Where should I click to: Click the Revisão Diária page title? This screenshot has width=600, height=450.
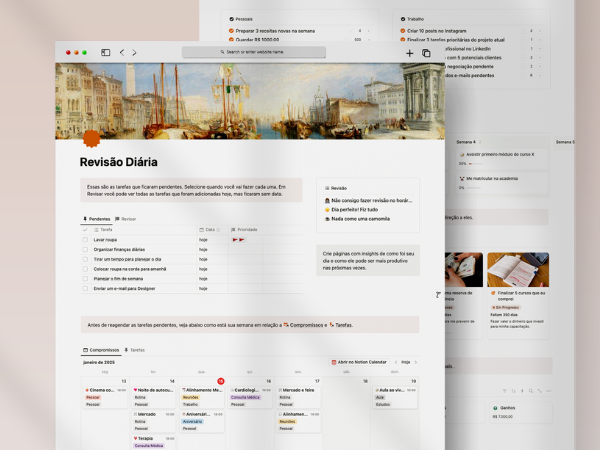[x=119, y=162]
